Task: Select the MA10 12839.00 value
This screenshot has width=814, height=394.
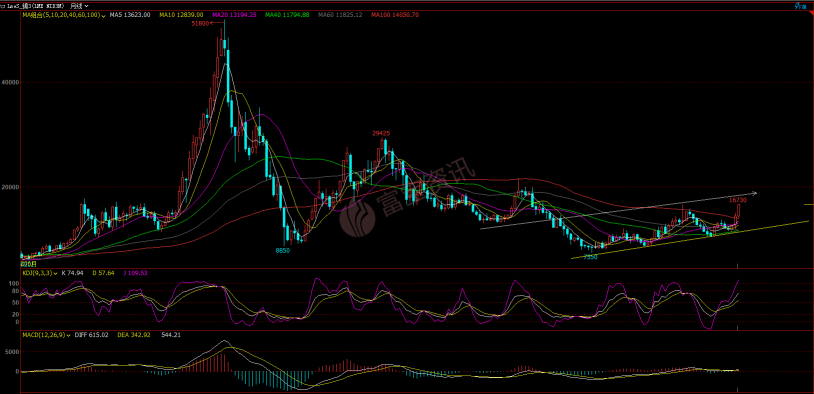Action: 181,15
